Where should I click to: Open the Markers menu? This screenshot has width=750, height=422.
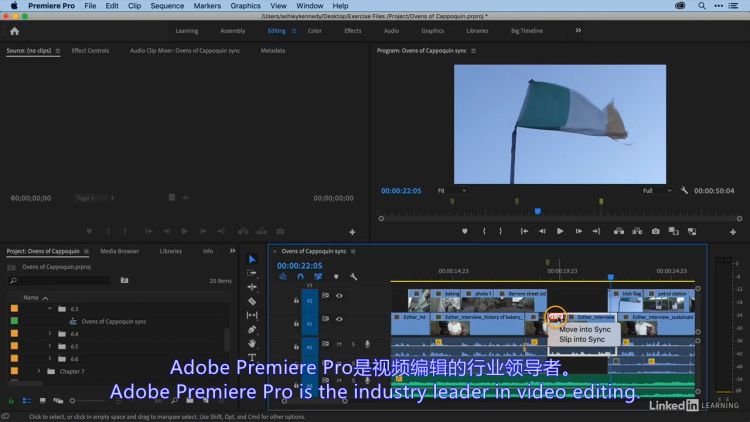207,6
